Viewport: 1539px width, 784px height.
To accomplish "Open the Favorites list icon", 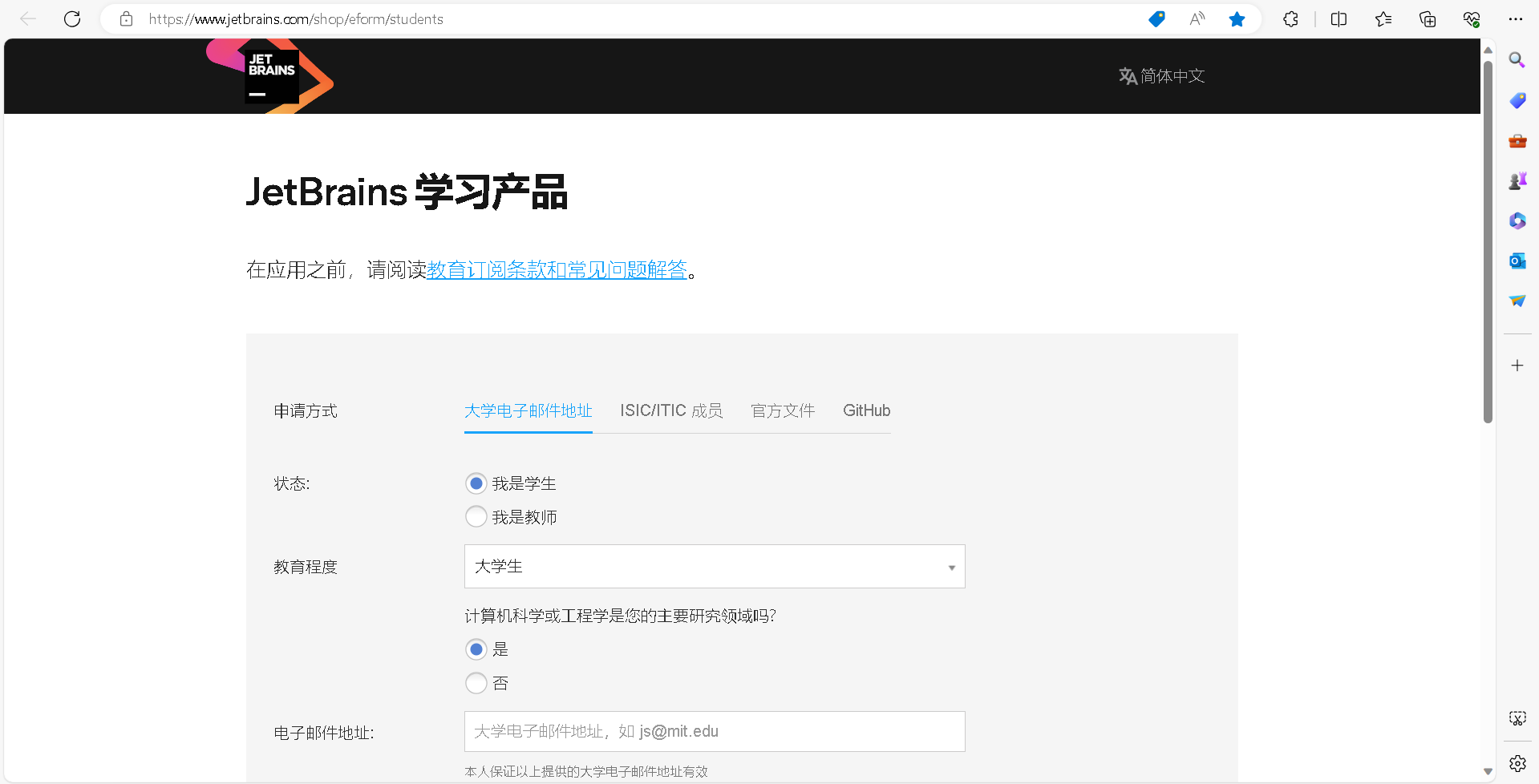I will coord(1383,19).
